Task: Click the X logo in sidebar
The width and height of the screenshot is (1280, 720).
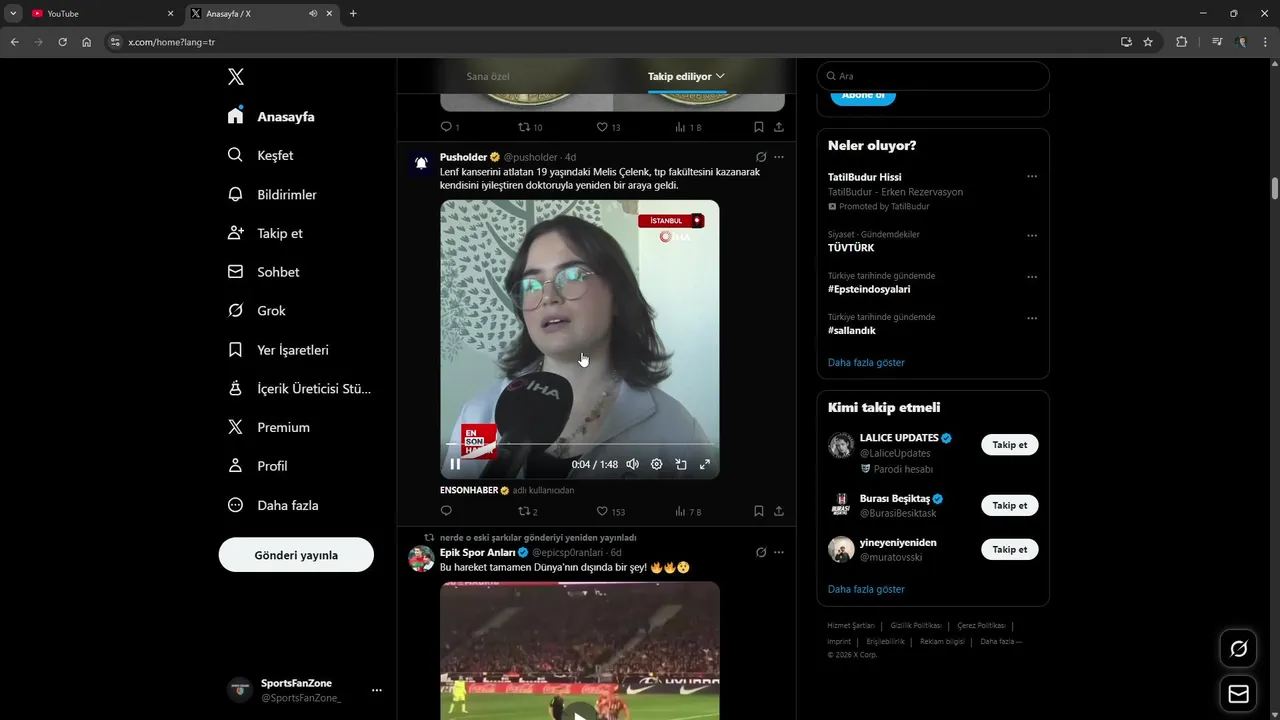Action: (236, 77)
